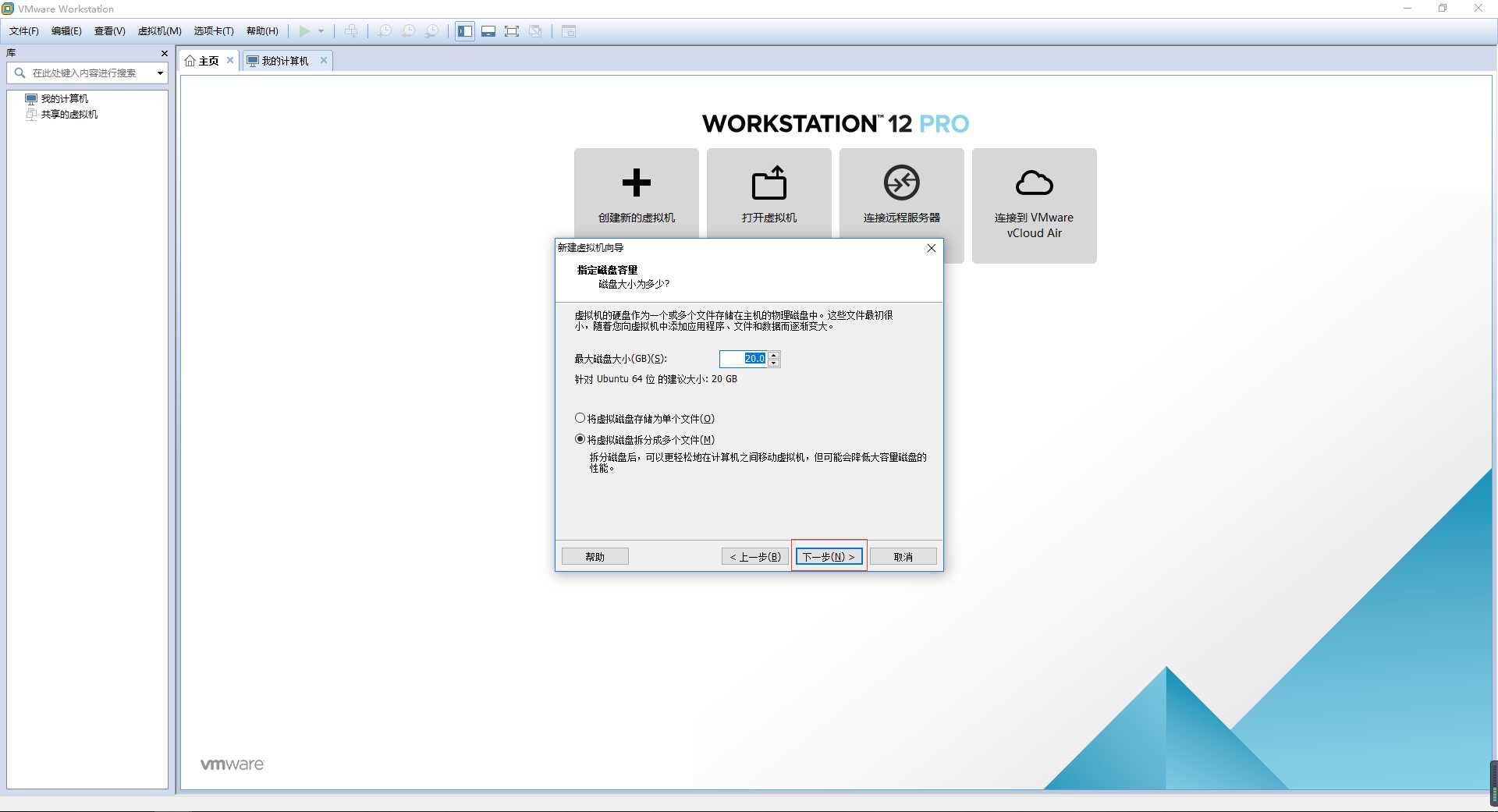Click the VMware Workstation title bar app icon
Image resolution: width=1498 pixels, height=812 pixels.
point(8,9)
